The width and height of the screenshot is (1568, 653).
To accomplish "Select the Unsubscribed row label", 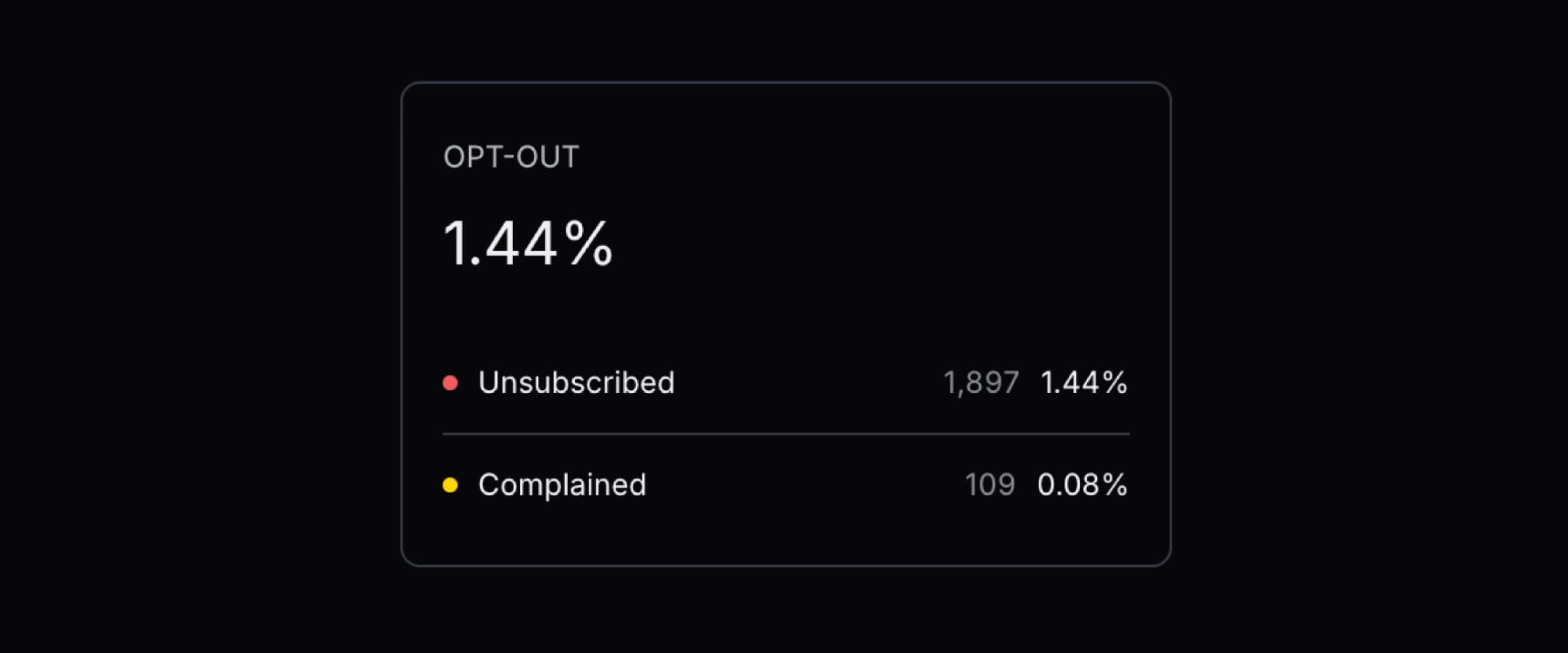I will pos(577,382).
